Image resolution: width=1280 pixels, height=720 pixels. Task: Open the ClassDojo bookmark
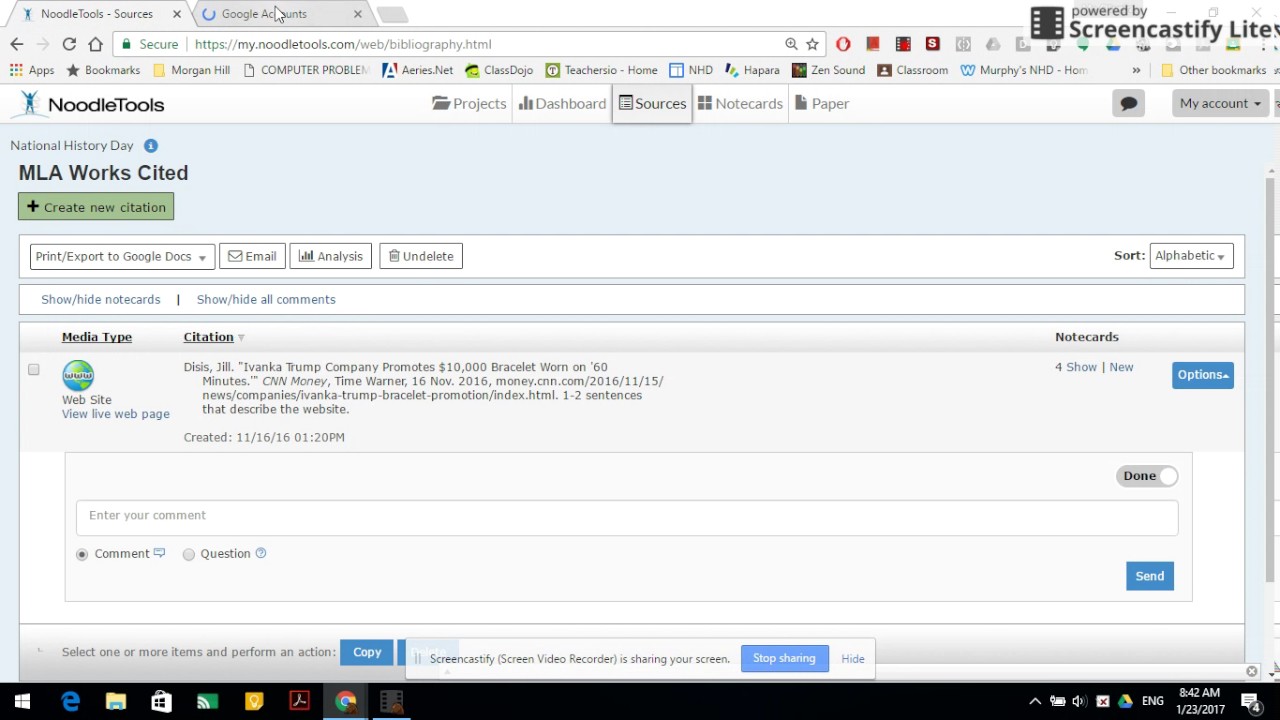(499, 70)
